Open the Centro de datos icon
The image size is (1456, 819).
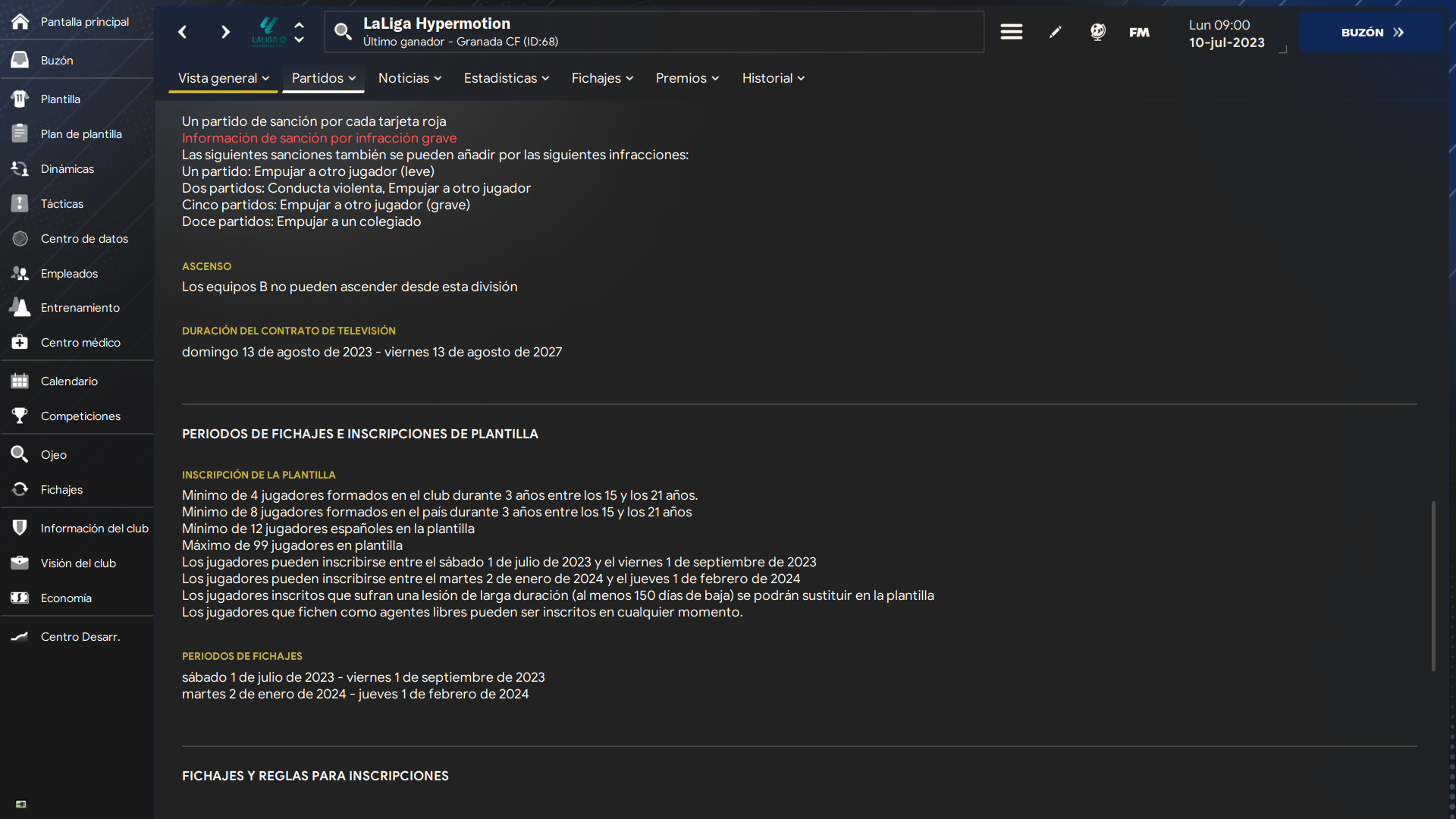20,238
